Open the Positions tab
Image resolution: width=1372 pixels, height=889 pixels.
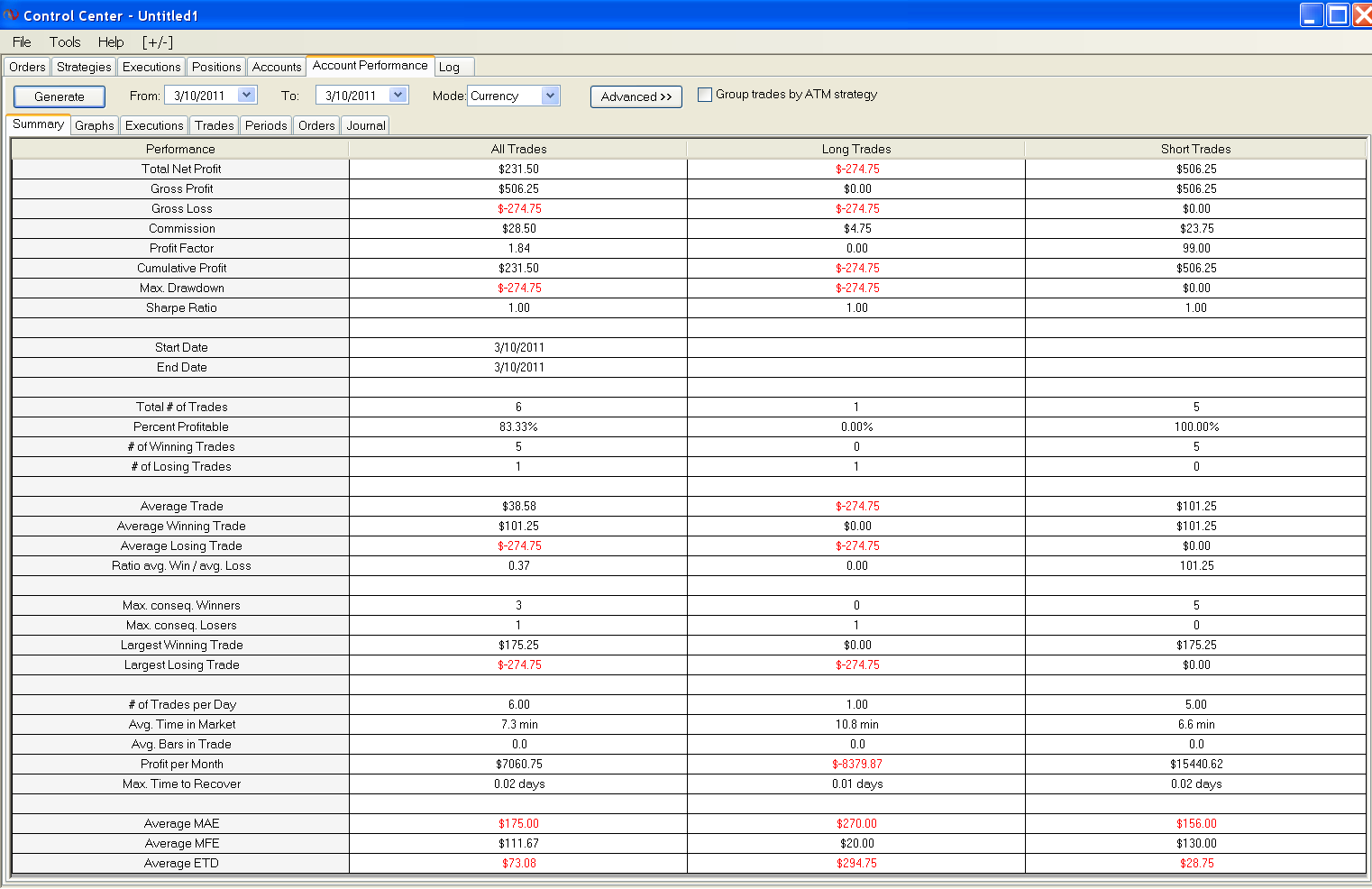[x=216, y=67]
